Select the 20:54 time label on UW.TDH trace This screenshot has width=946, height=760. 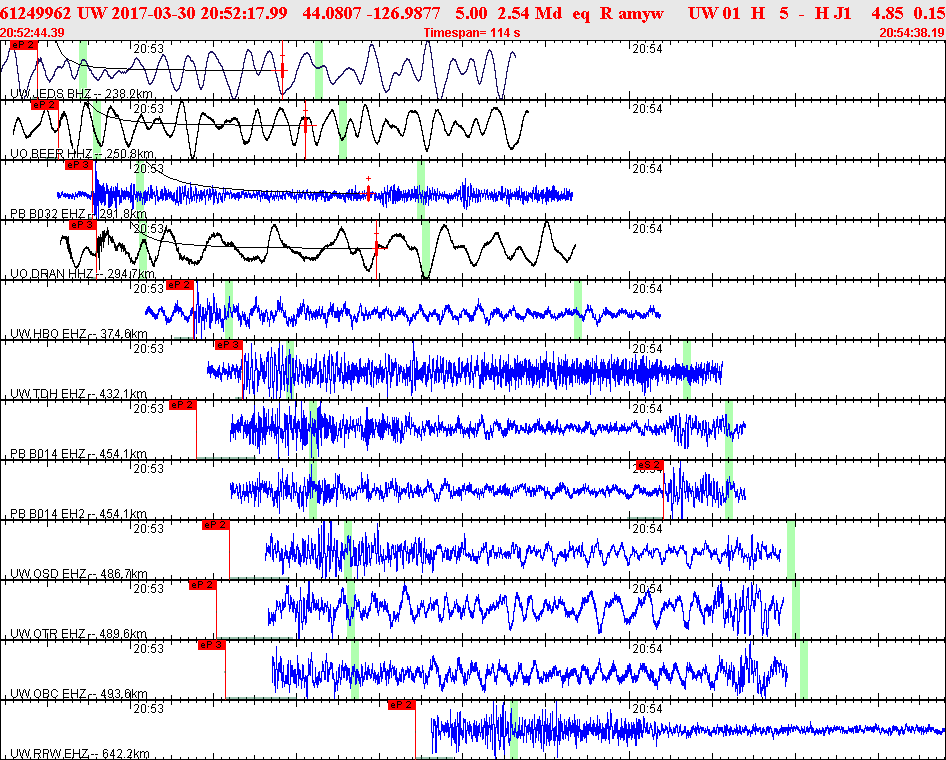click(647, 349)
